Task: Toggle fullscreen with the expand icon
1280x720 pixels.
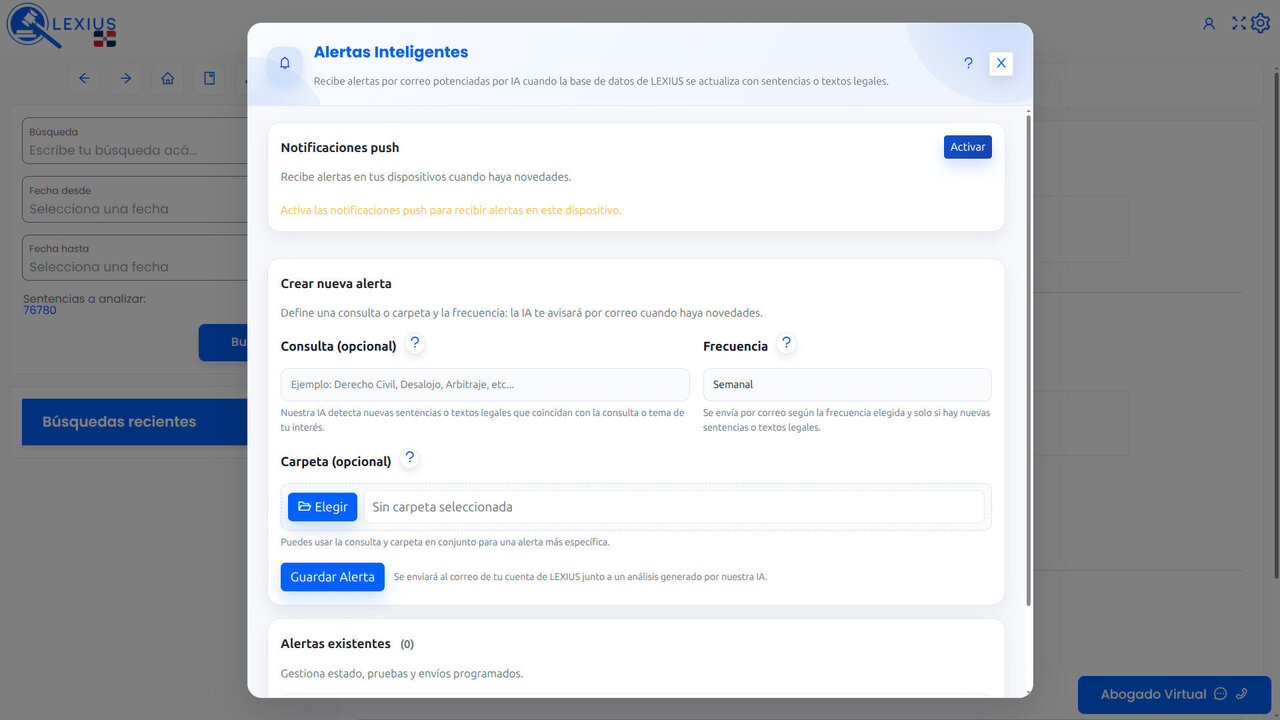Action: coord(1238,22)
